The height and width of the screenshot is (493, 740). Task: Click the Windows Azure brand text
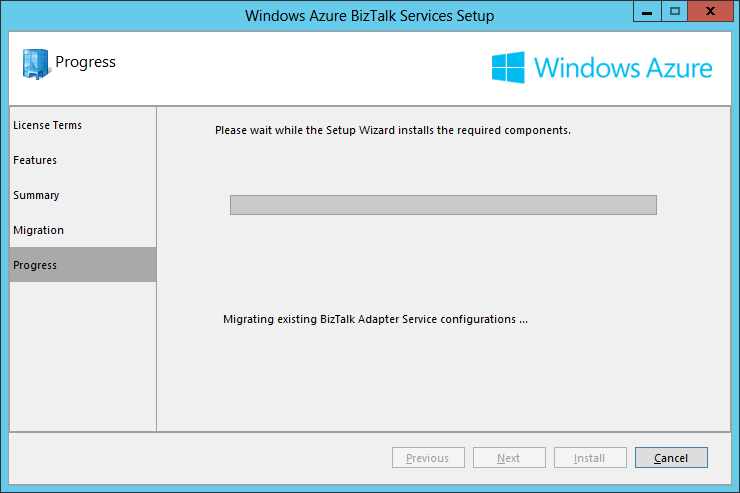click(623, 68)
